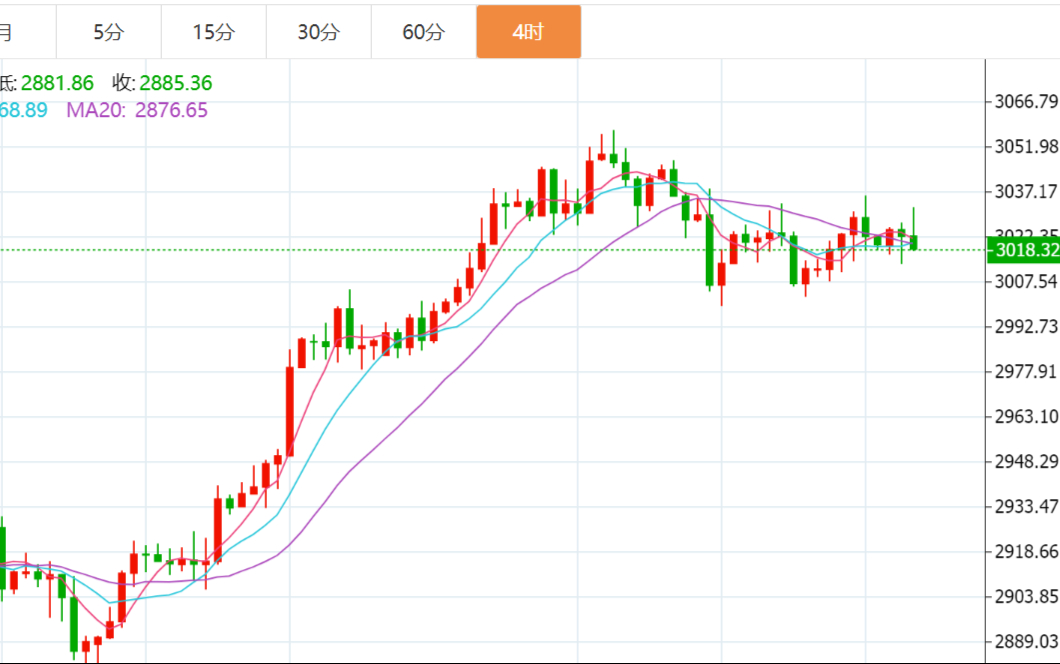Click the 2918.66 price axis label

1026,552
